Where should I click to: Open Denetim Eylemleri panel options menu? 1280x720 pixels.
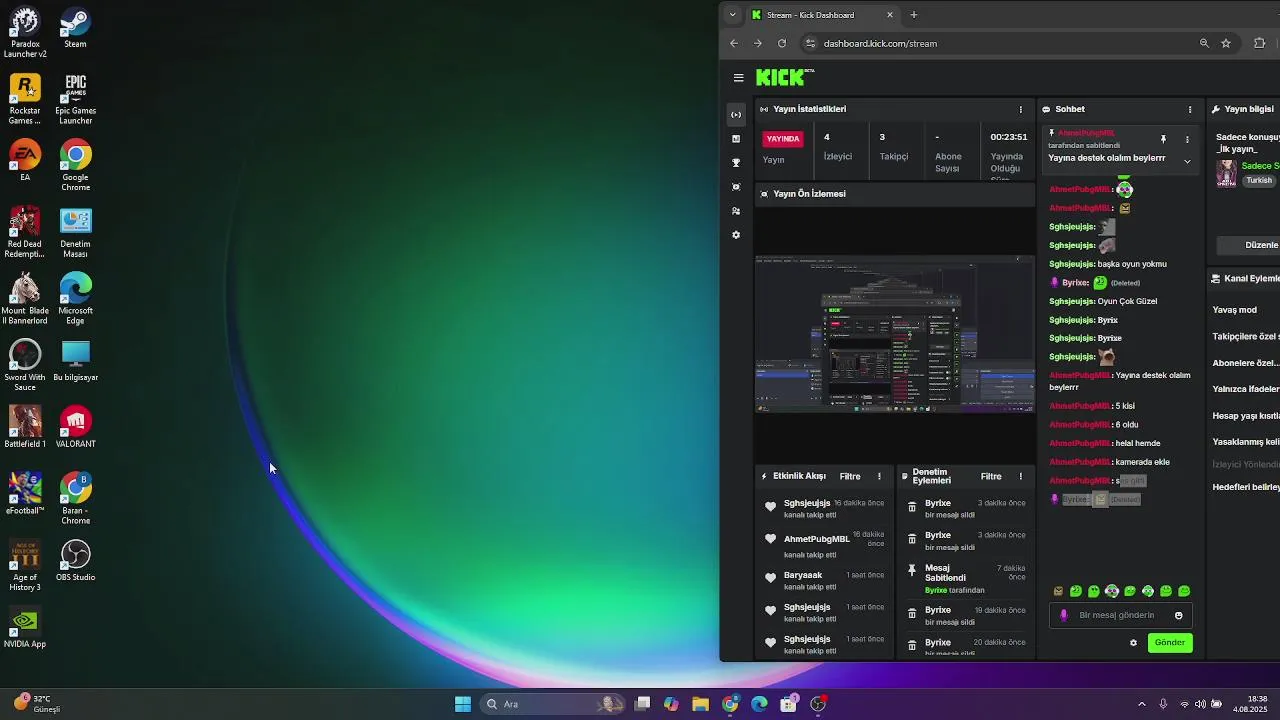(1021, 477)
